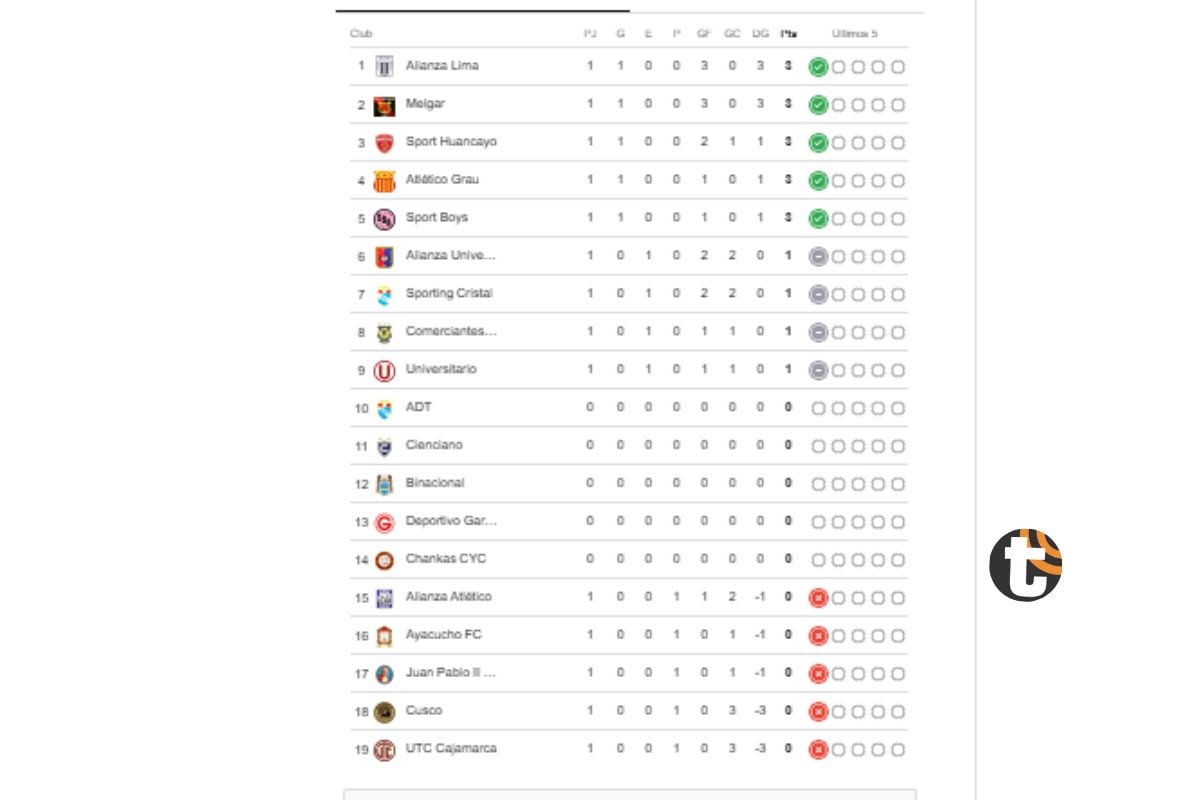Open the Ayacucho FC team link

(x=443, y=634)
